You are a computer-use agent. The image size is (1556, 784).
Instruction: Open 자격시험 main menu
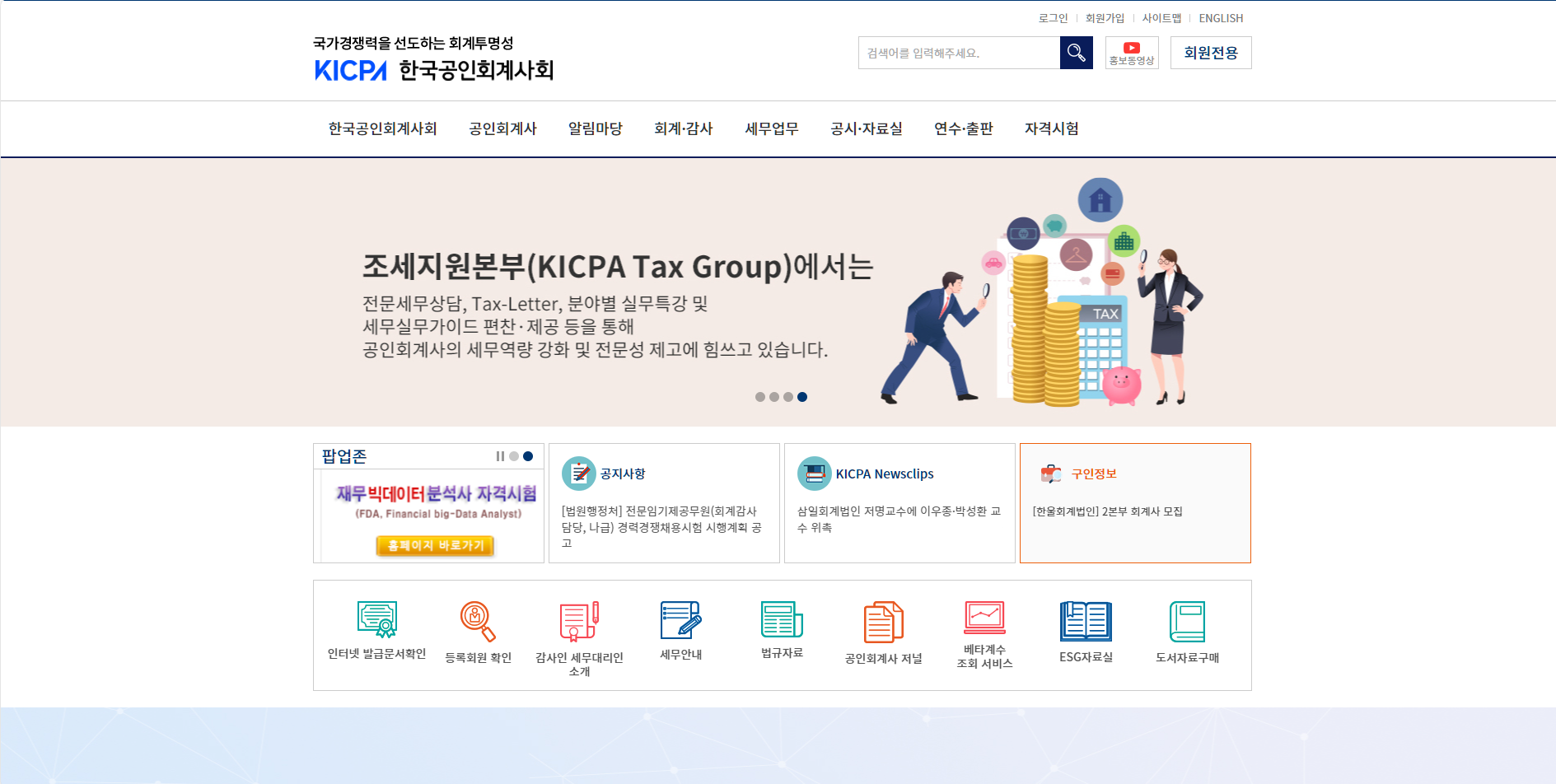1051,128
